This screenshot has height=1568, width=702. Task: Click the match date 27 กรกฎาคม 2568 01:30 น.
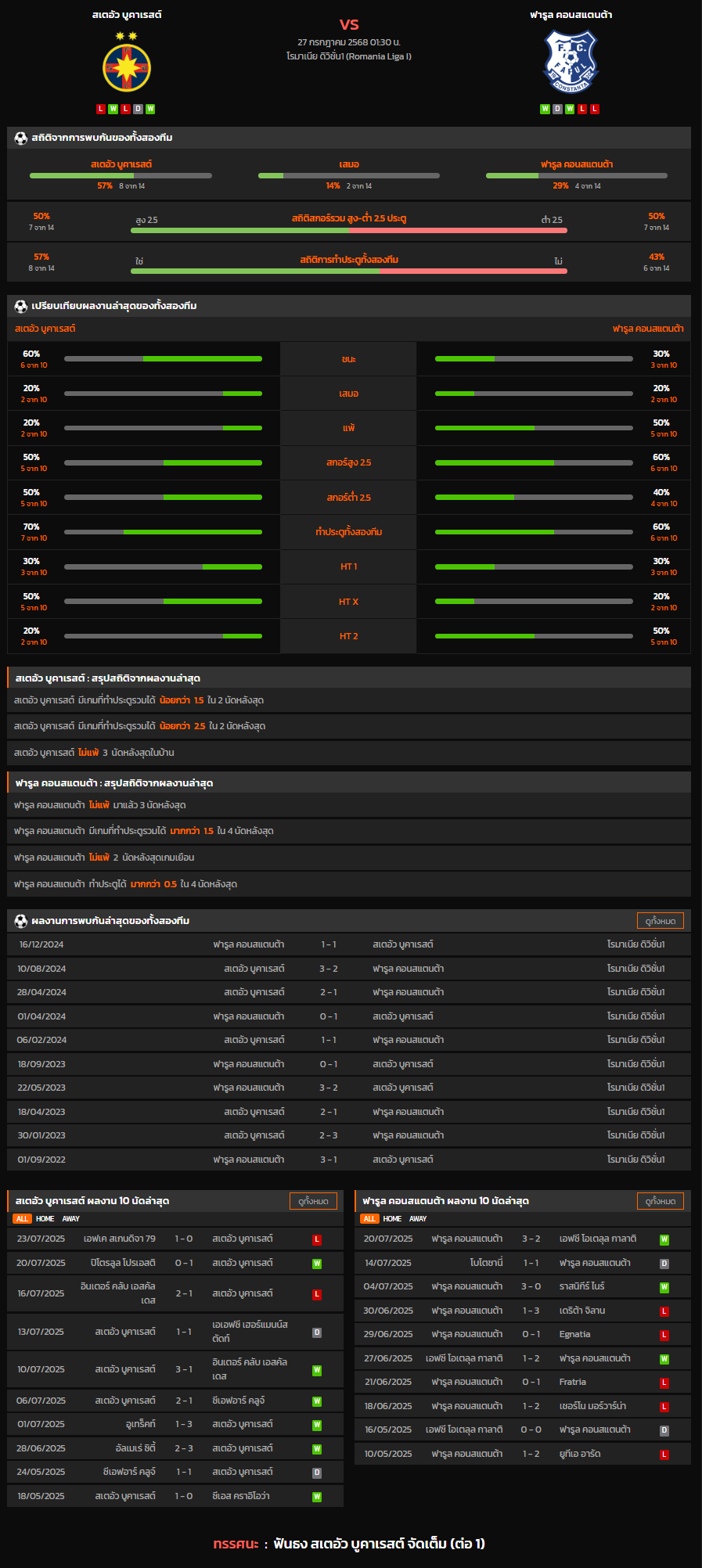(x=349, y=42)
